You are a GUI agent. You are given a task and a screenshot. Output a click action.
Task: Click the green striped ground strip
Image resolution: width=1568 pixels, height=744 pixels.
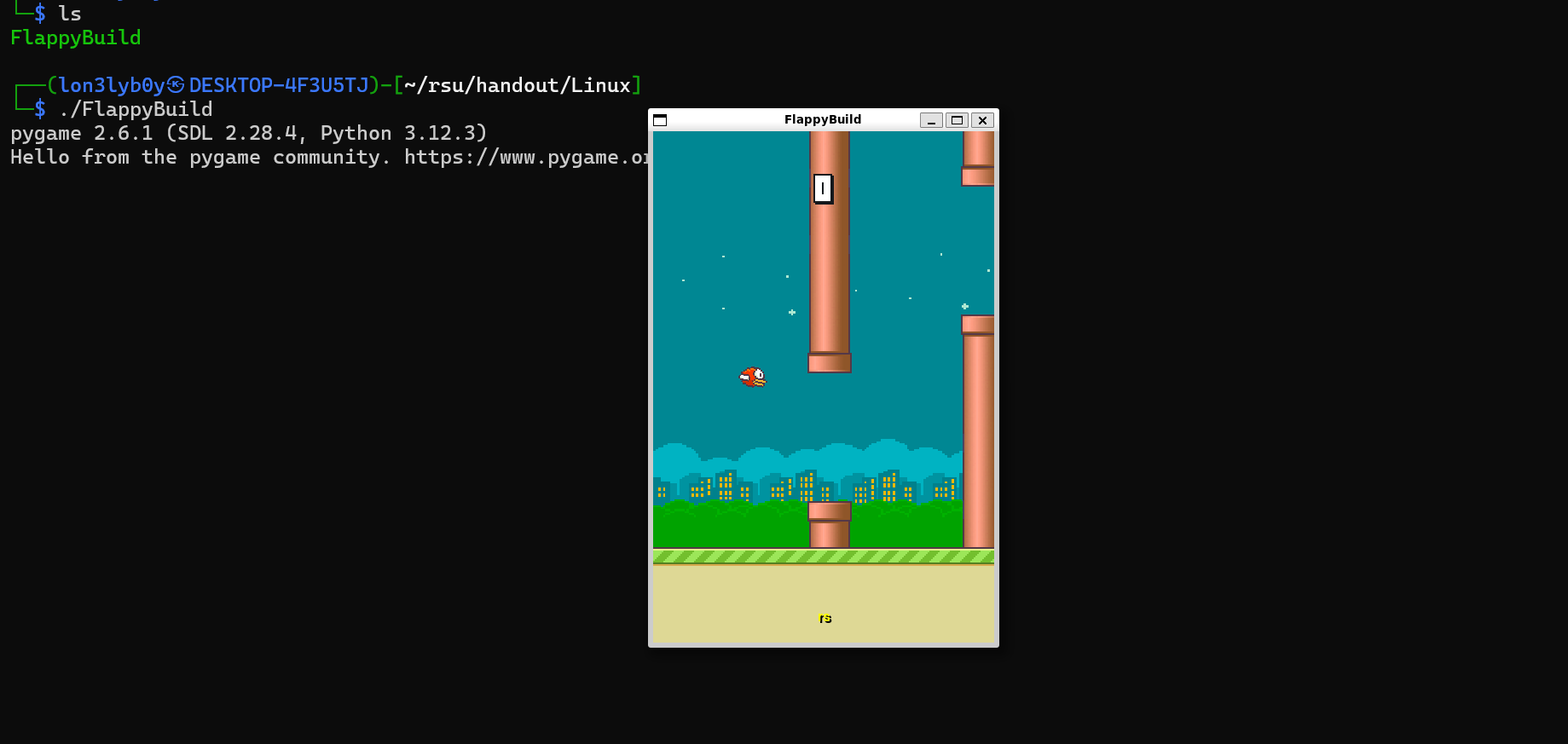pos(823,557)
